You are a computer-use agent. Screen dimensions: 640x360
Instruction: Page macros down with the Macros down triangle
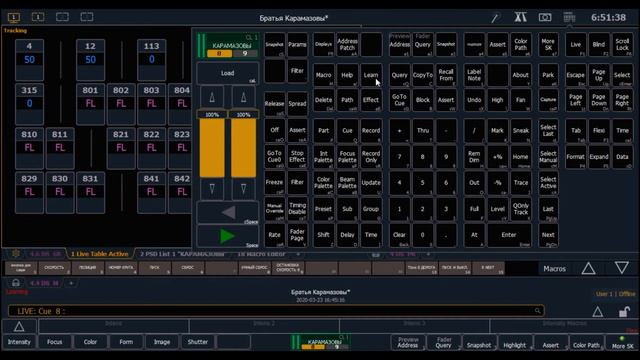(622, 268)
